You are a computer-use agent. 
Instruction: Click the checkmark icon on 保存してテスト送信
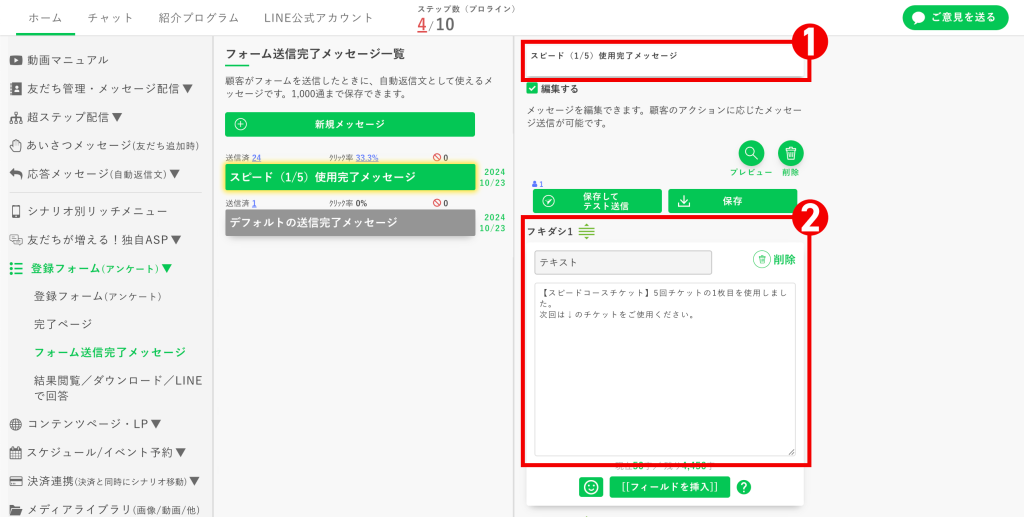point(549,201)
